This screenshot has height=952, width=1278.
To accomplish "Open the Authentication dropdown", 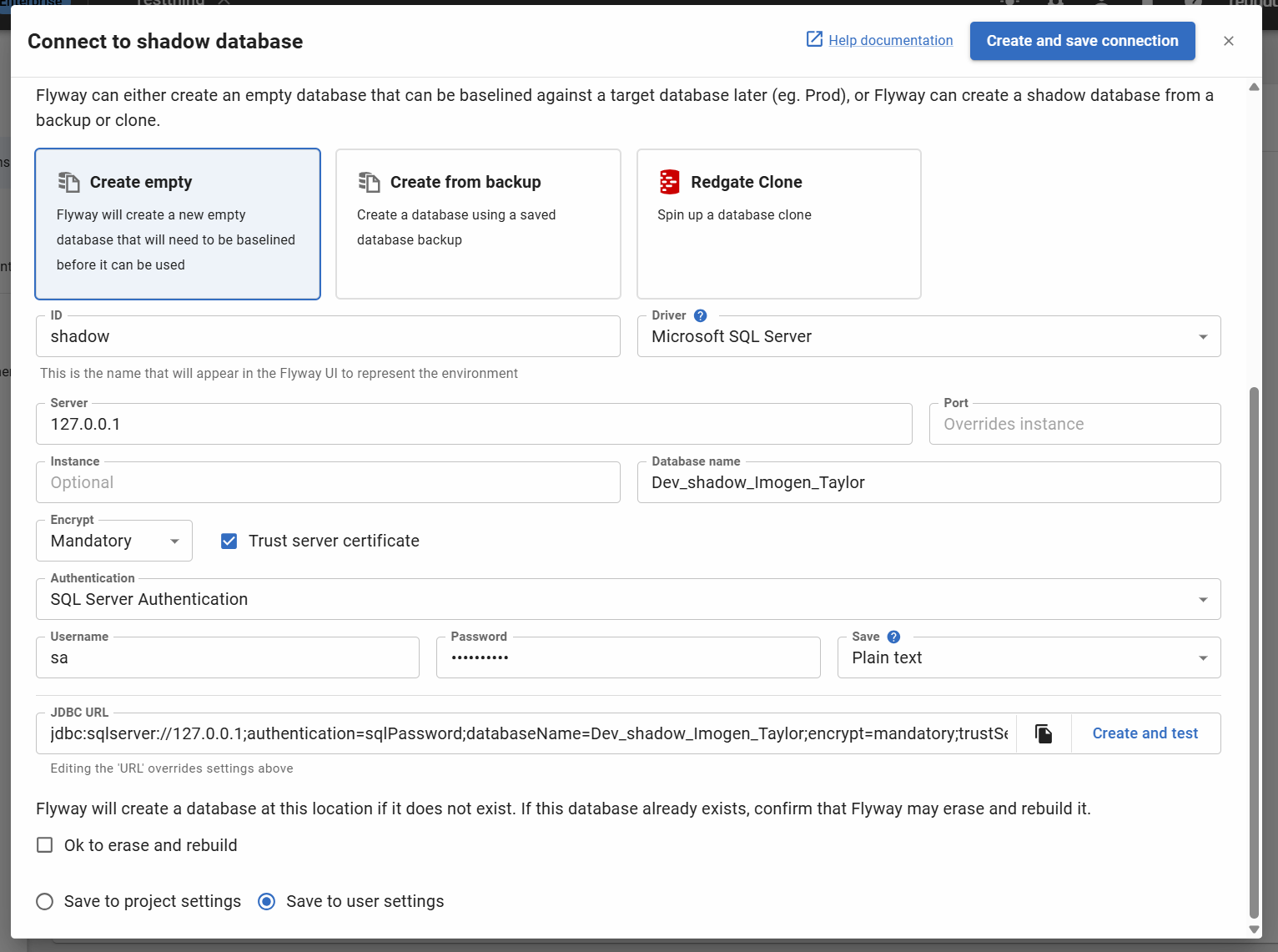I will click(x=628, y=599).
